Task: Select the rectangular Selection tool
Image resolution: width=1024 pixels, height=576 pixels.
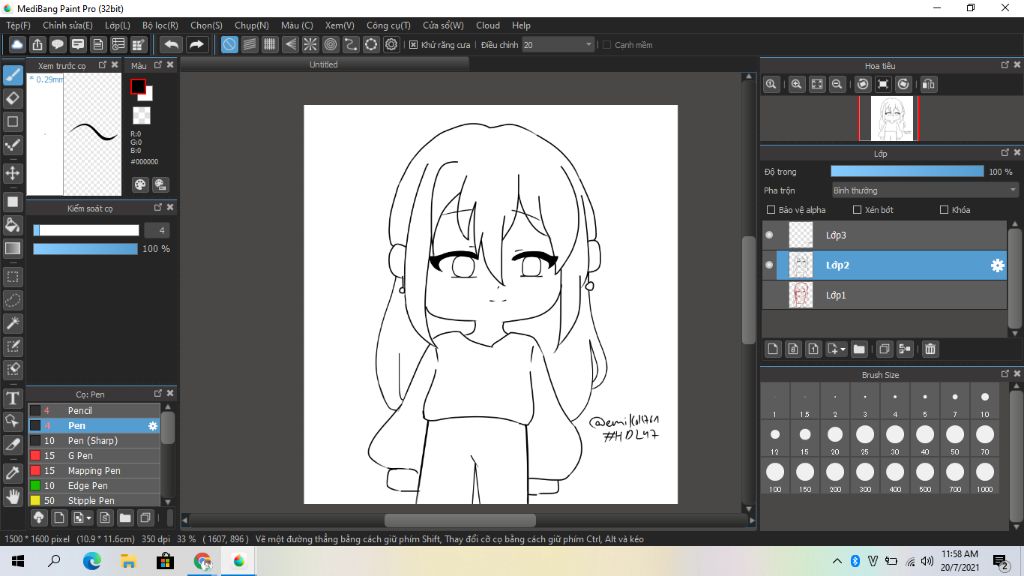Action: coord(13,277)
